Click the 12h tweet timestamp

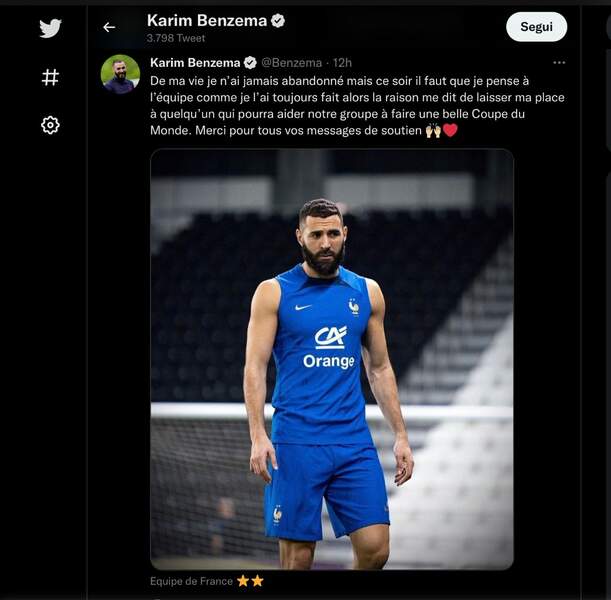(x=342, y=62)
